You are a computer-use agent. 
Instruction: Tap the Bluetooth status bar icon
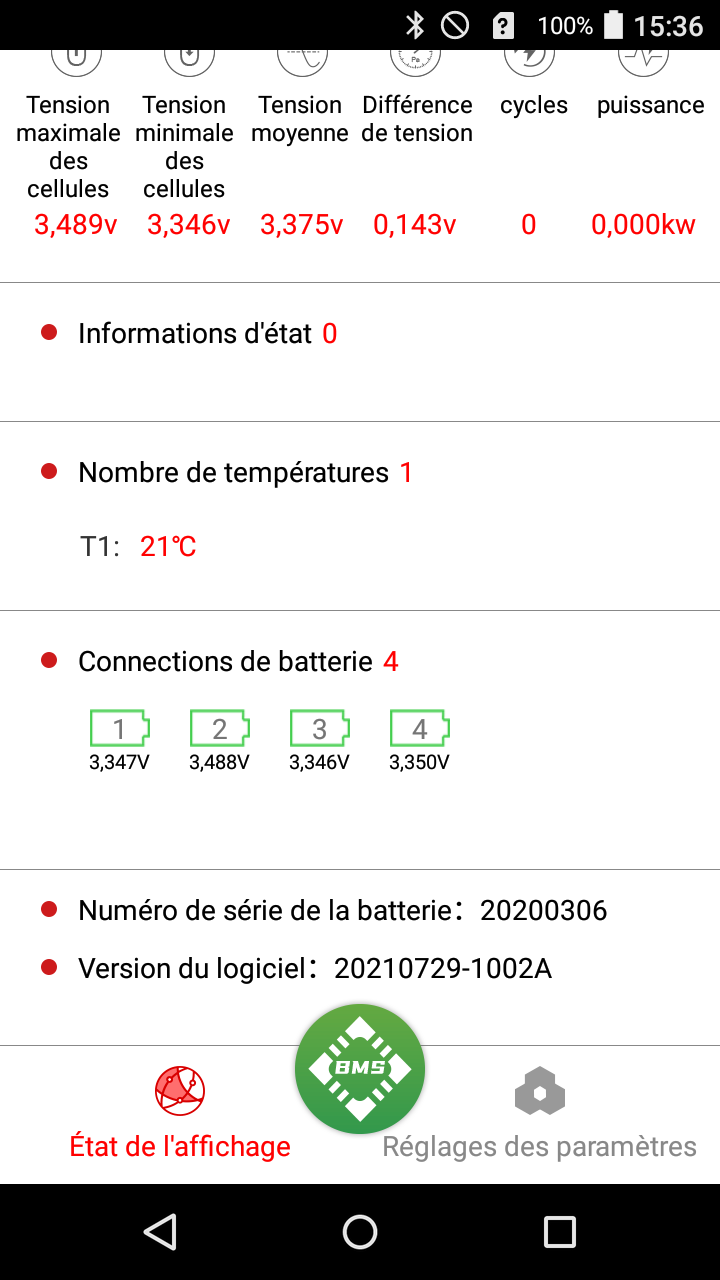415,25
